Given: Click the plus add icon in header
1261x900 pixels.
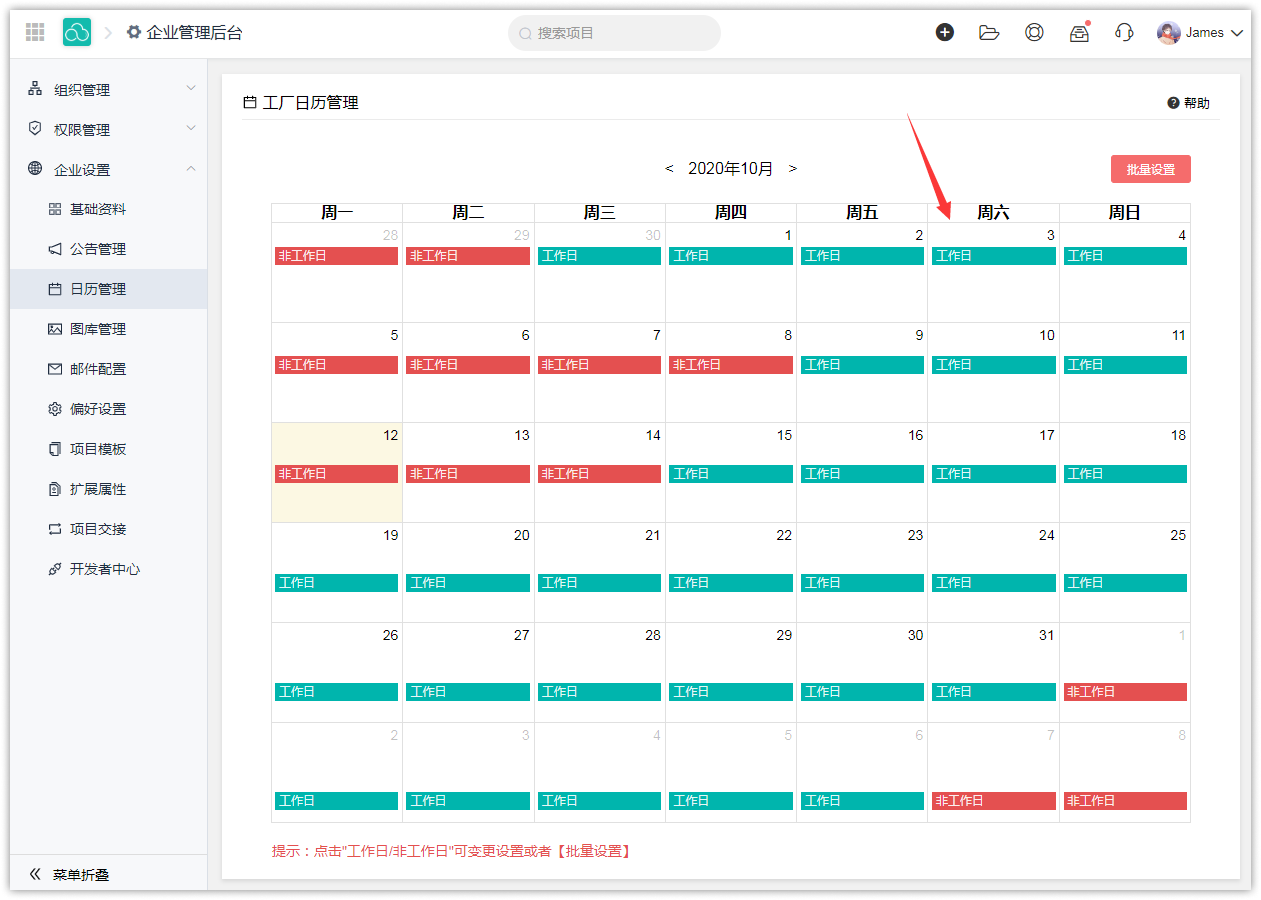Looking at the screenshot, I should [944, 32].
